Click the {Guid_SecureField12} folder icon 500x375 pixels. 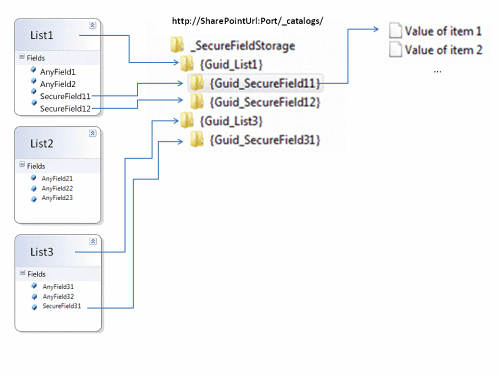197,101
